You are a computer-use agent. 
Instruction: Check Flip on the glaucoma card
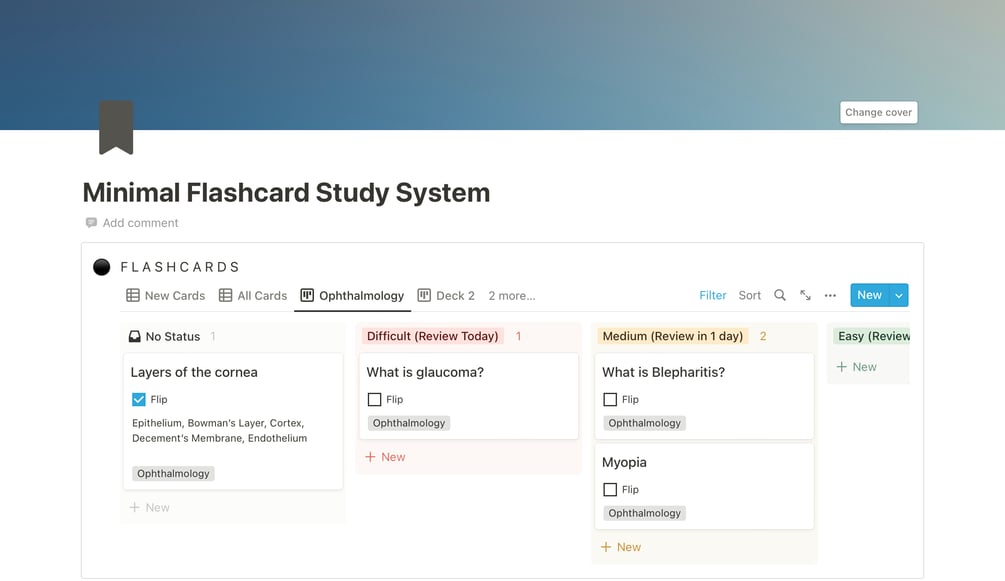(x=373, y=399)
